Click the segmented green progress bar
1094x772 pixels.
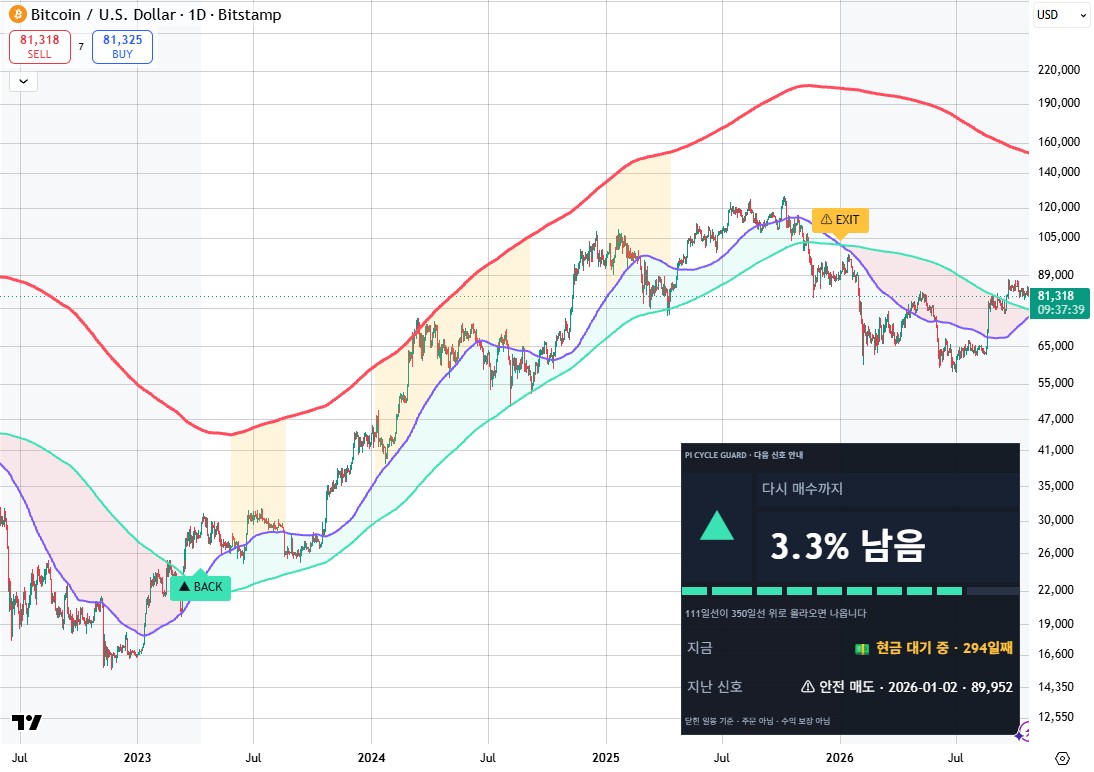850,591
